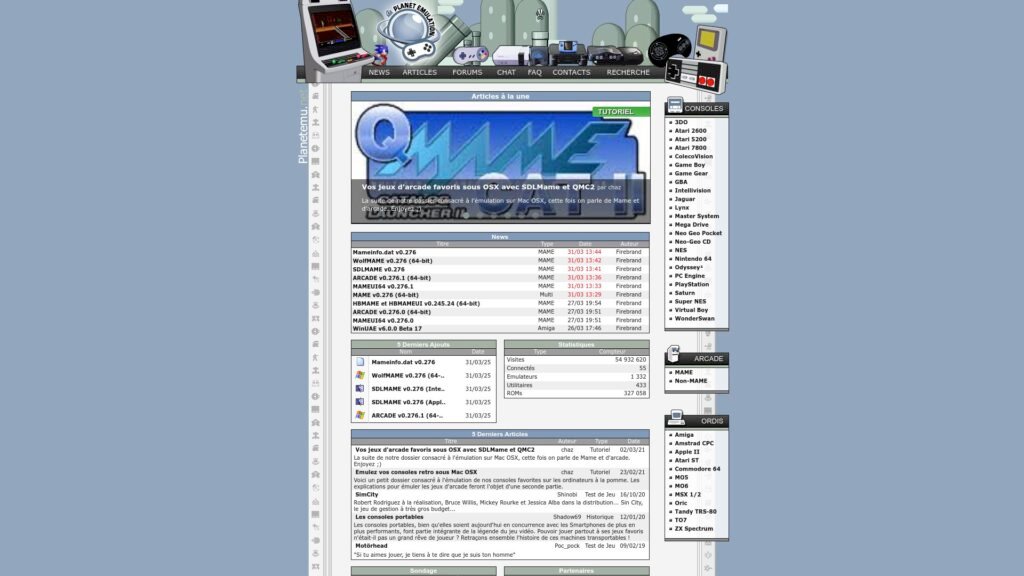Open WolfMAME v0.276 (64-.. in Derniers Ajouts
Image resolution: width=1024 pixels, height=576 pixels.
click(x=408, y=376)
